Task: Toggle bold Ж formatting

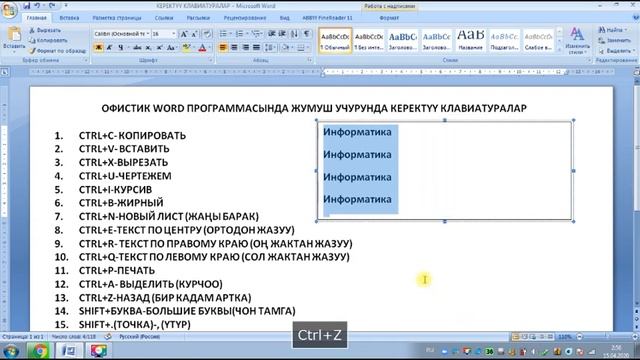Action: [x=98, y=48]
